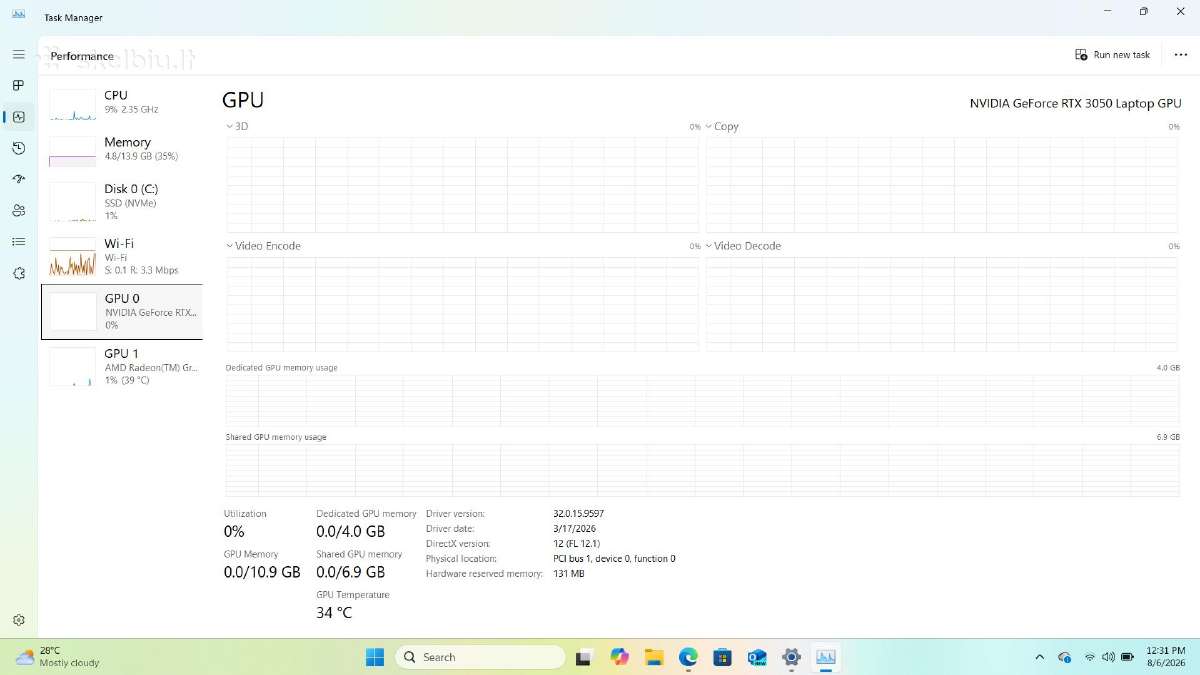1200x675 pixels.
Task: Select GPU 0 NVIDIA GeForce item
Action: pos(121,311)
